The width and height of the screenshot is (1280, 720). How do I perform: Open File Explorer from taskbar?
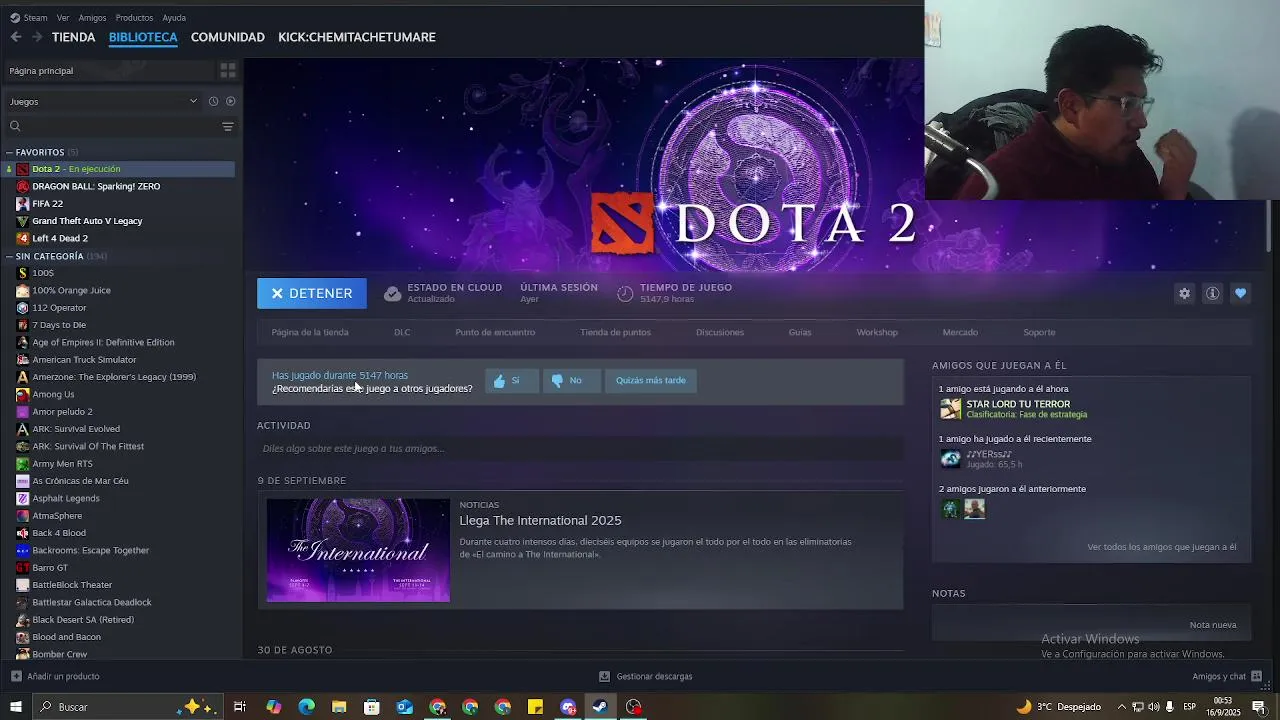point(339,707)
